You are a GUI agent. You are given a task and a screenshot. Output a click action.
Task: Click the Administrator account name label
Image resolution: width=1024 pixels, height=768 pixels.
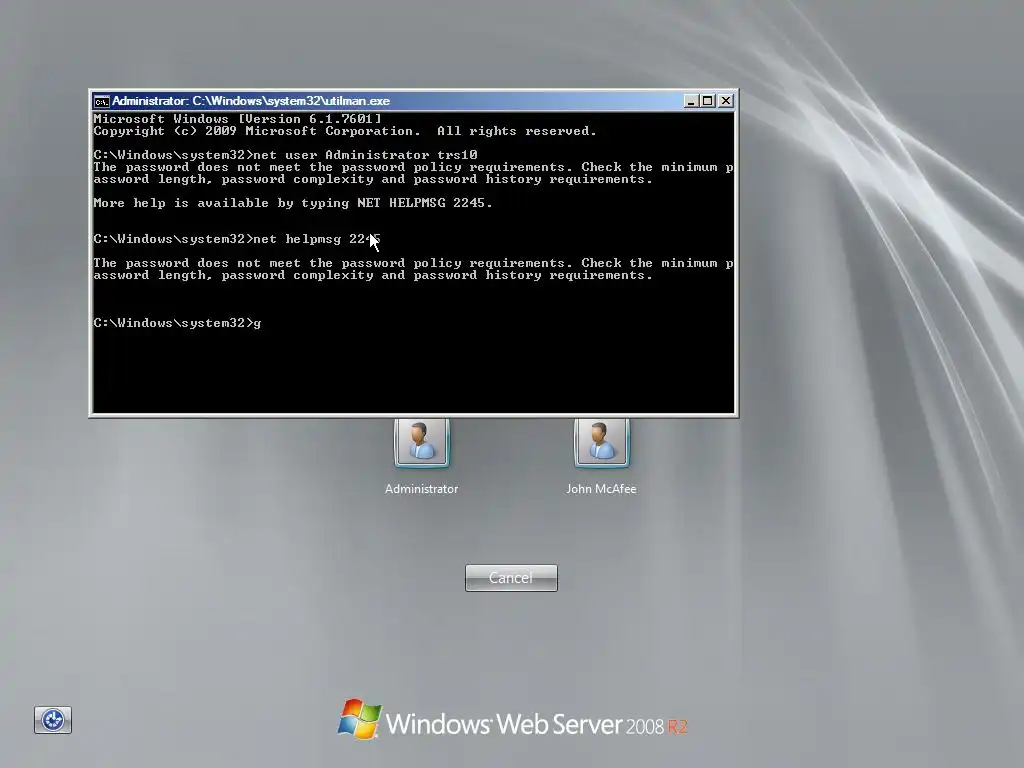tap(421, 488)
